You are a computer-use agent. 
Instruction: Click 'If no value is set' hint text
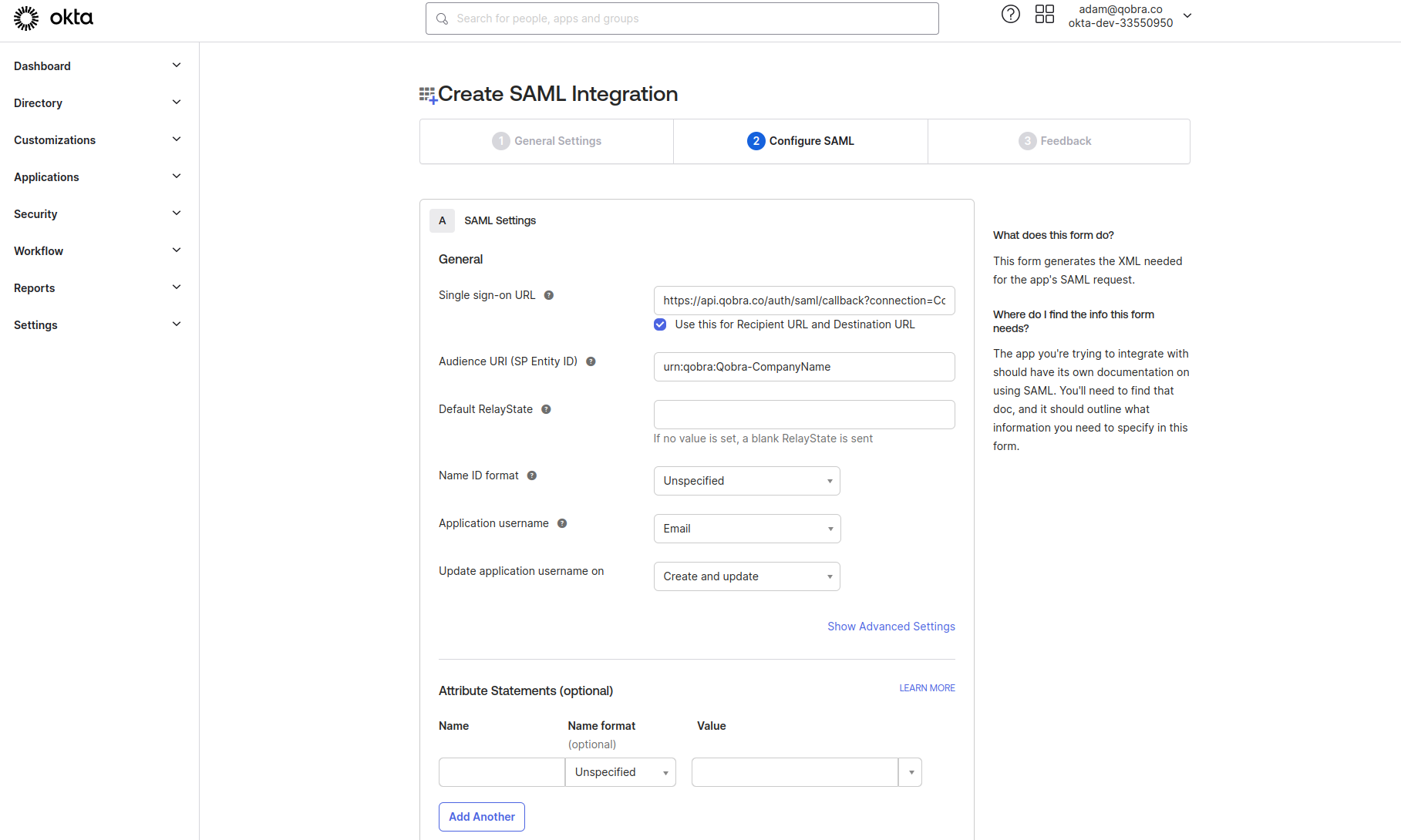(763, 438)
